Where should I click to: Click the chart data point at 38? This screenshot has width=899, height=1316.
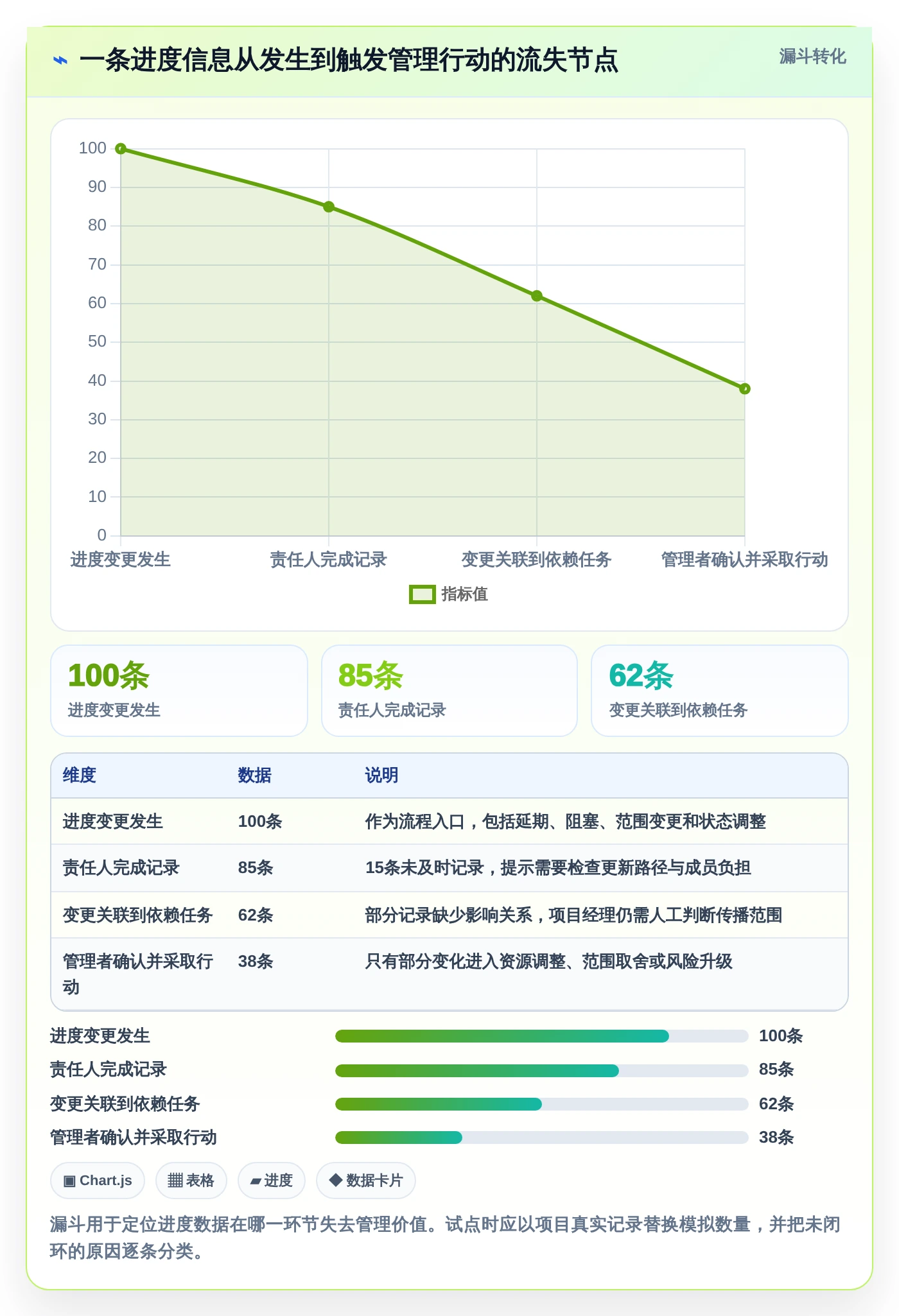(744, 388)
